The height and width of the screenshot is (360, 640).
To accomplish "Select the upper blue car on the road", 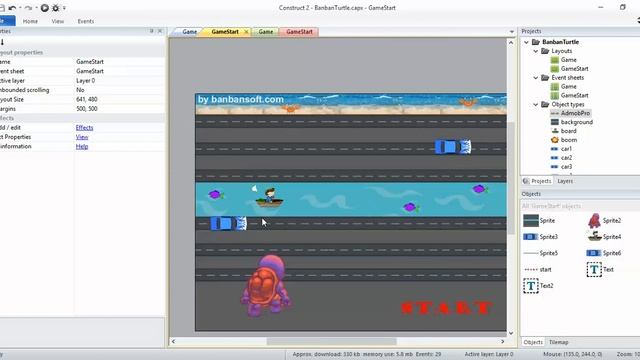I will point(453,147).
